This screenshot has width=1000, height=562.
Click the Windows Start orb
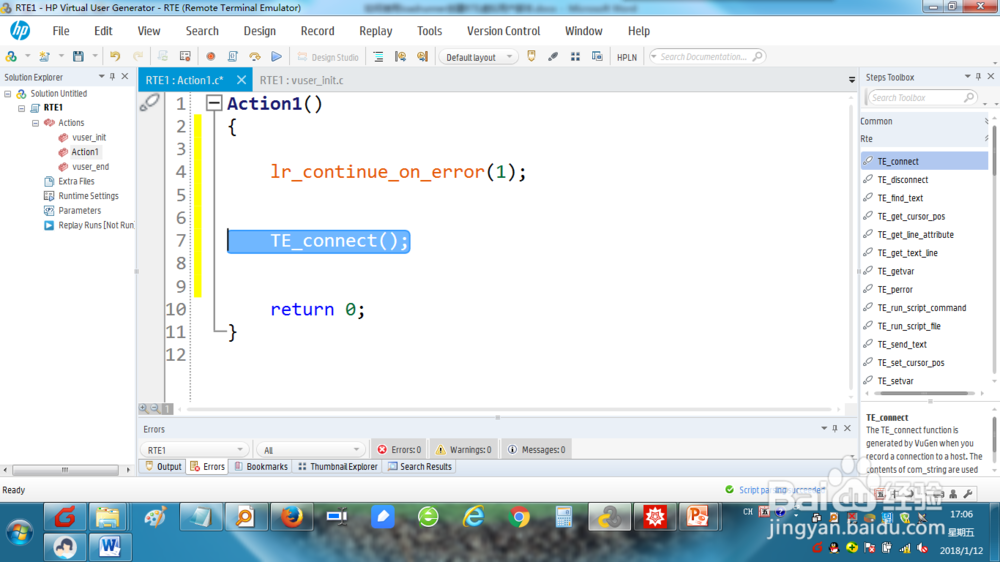point(19,532)
